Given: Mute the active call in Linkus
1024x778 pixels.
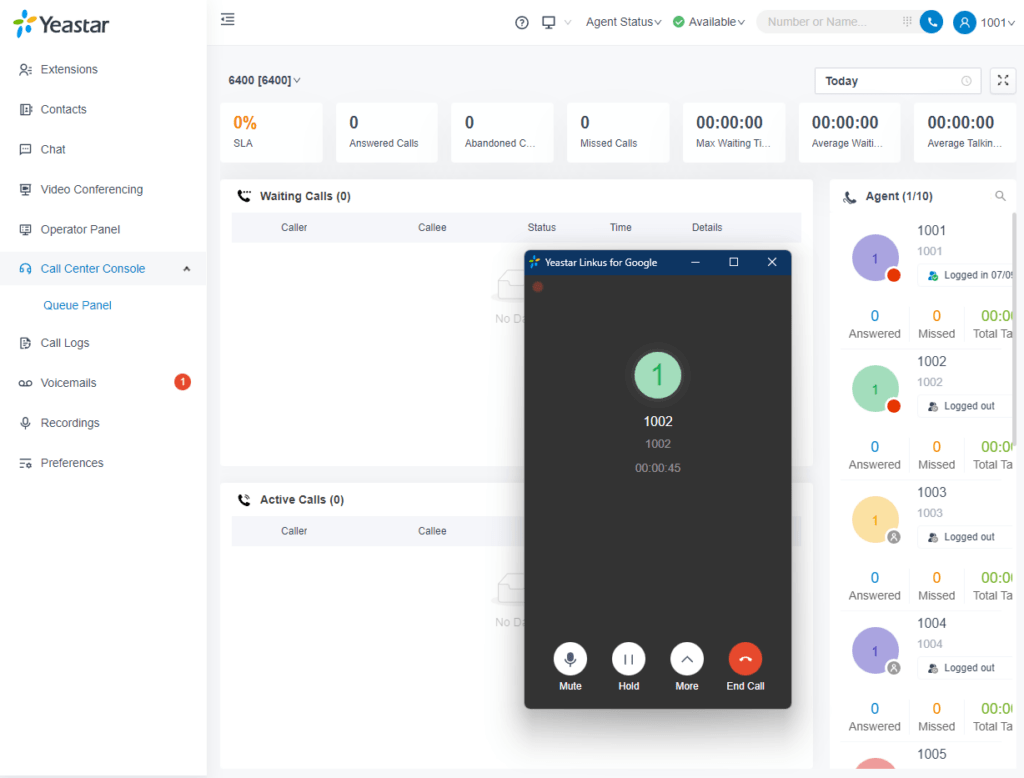Looking at the screenshot, I should [x=570, y=659].
